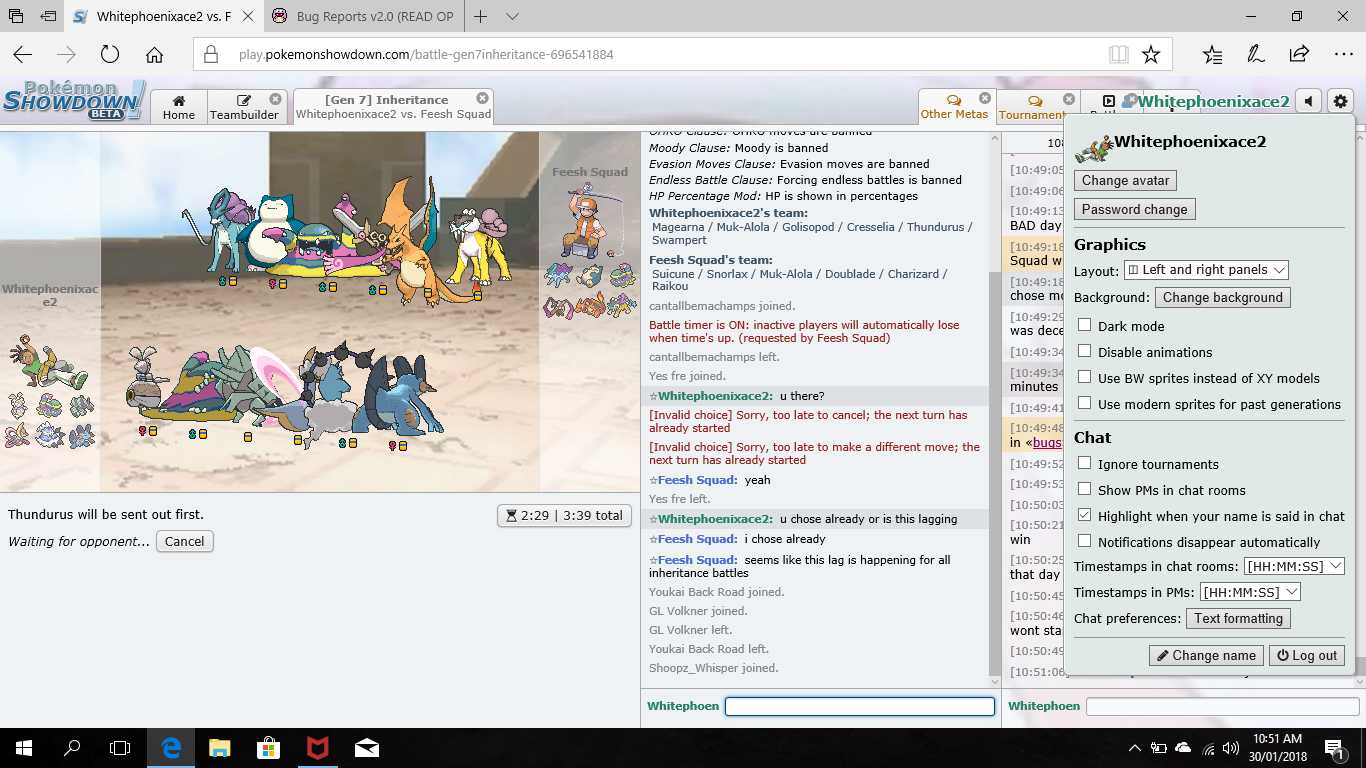Share this page from Edge toolbar
Screen dimensions: 1366x768
1299,54
